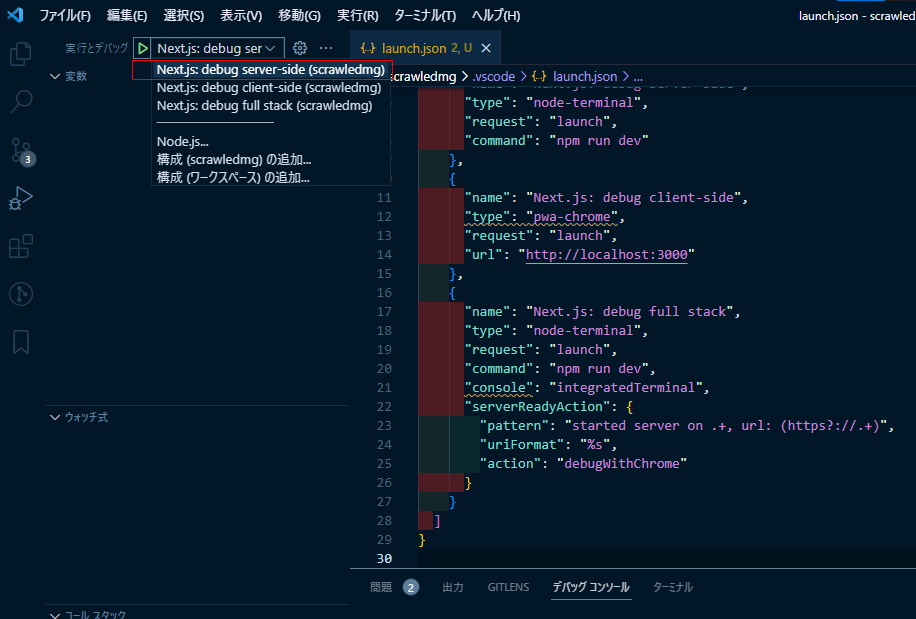The image size is (916, 619).
Task: Open the http://localhost:3000 link
Action: pos(606,255)
